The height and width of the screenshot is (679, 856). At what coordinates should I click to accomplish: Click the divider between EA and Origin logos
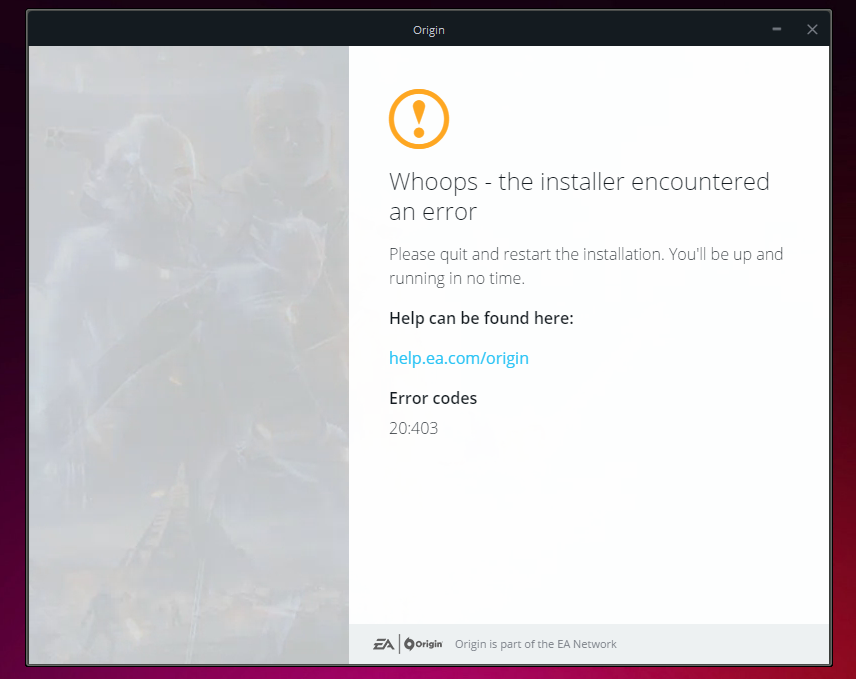(399, 644)
